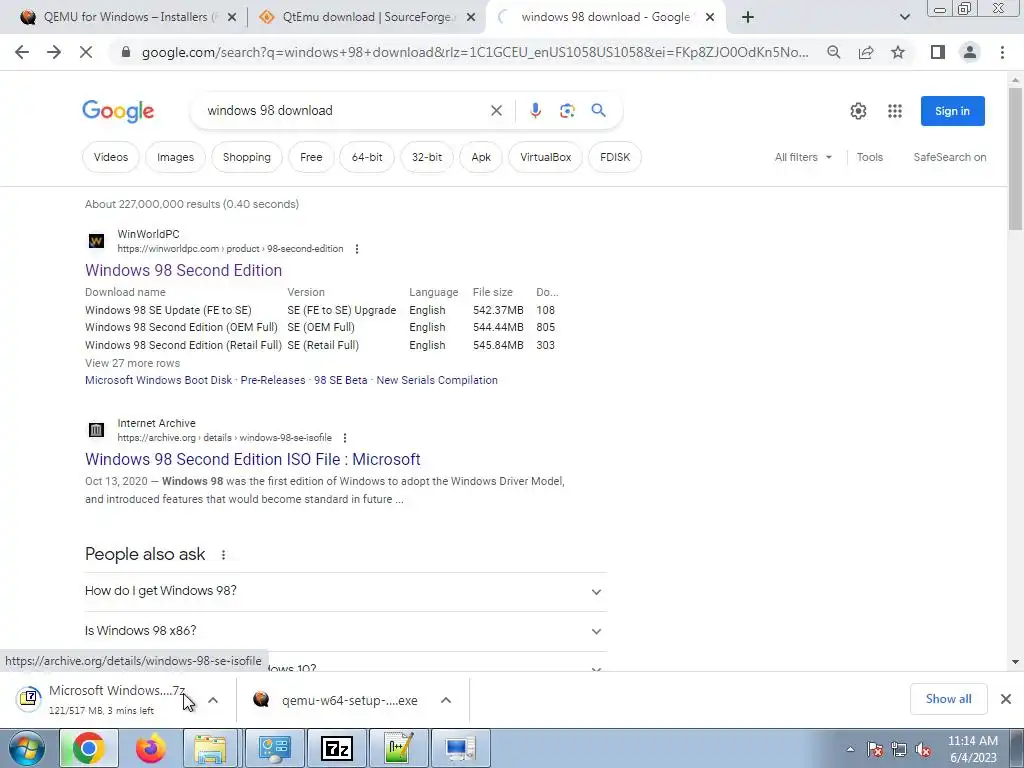This screenshot has width=1024, height=768.
Task: Click the address bar URL
Action: click(475, 52)
